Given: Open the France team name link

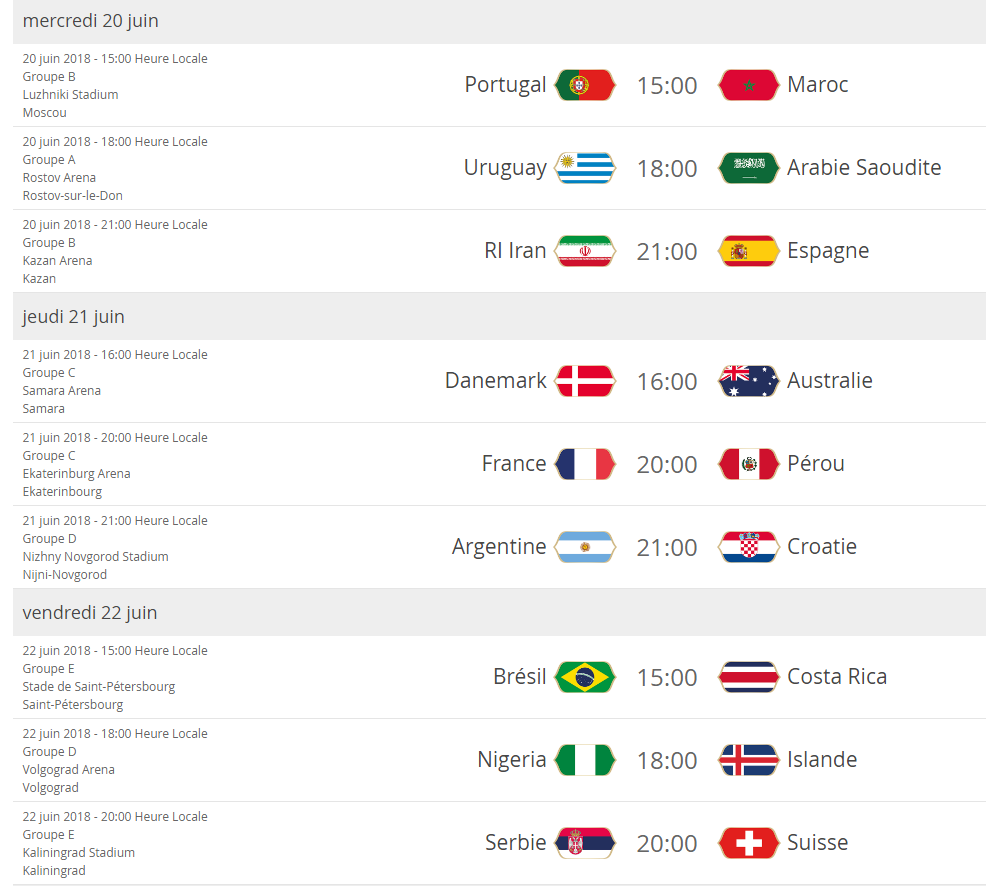Looking at the screenshot, I should click(x=514, y=463).
